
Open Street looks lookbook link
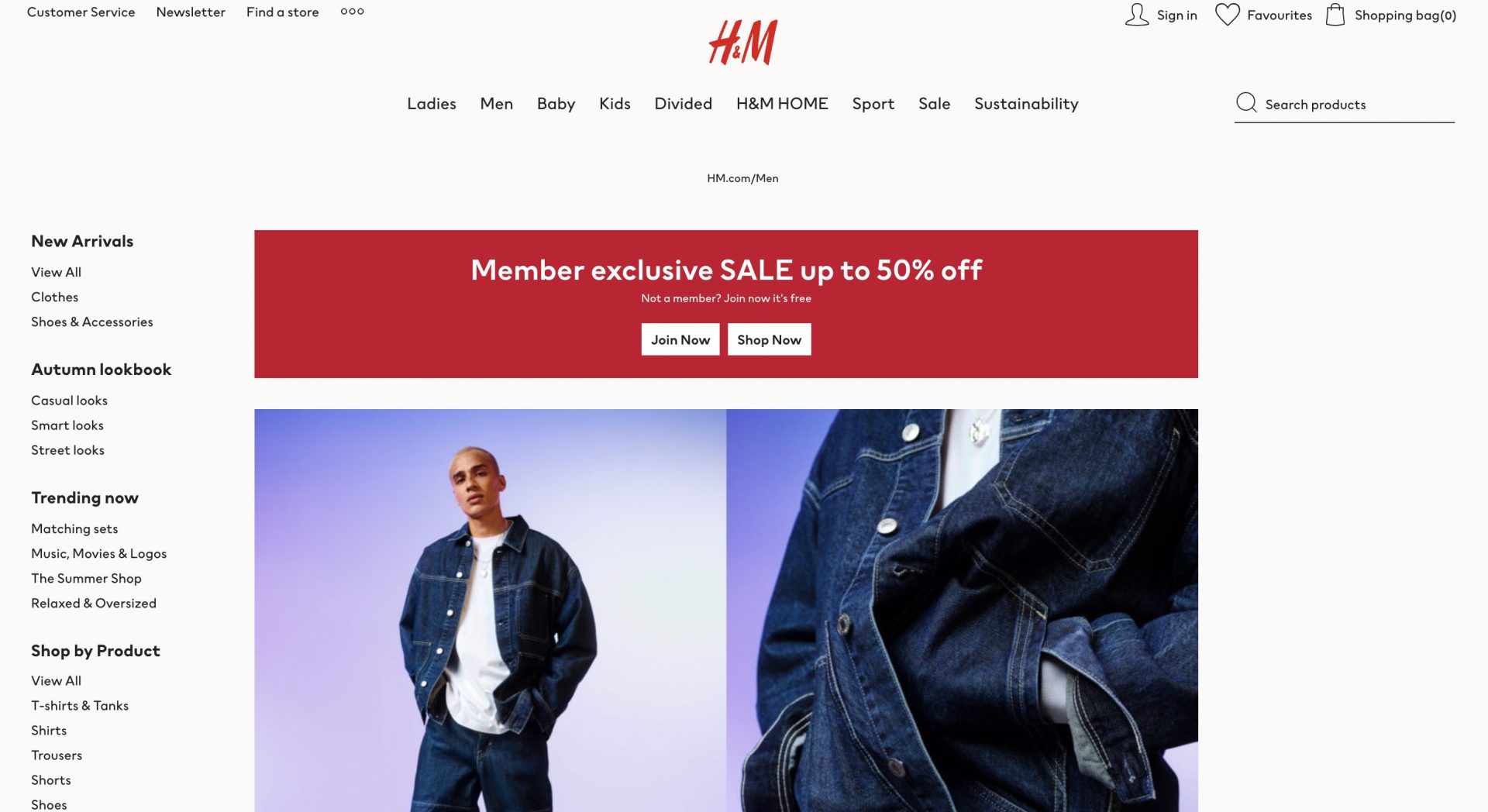67,450
